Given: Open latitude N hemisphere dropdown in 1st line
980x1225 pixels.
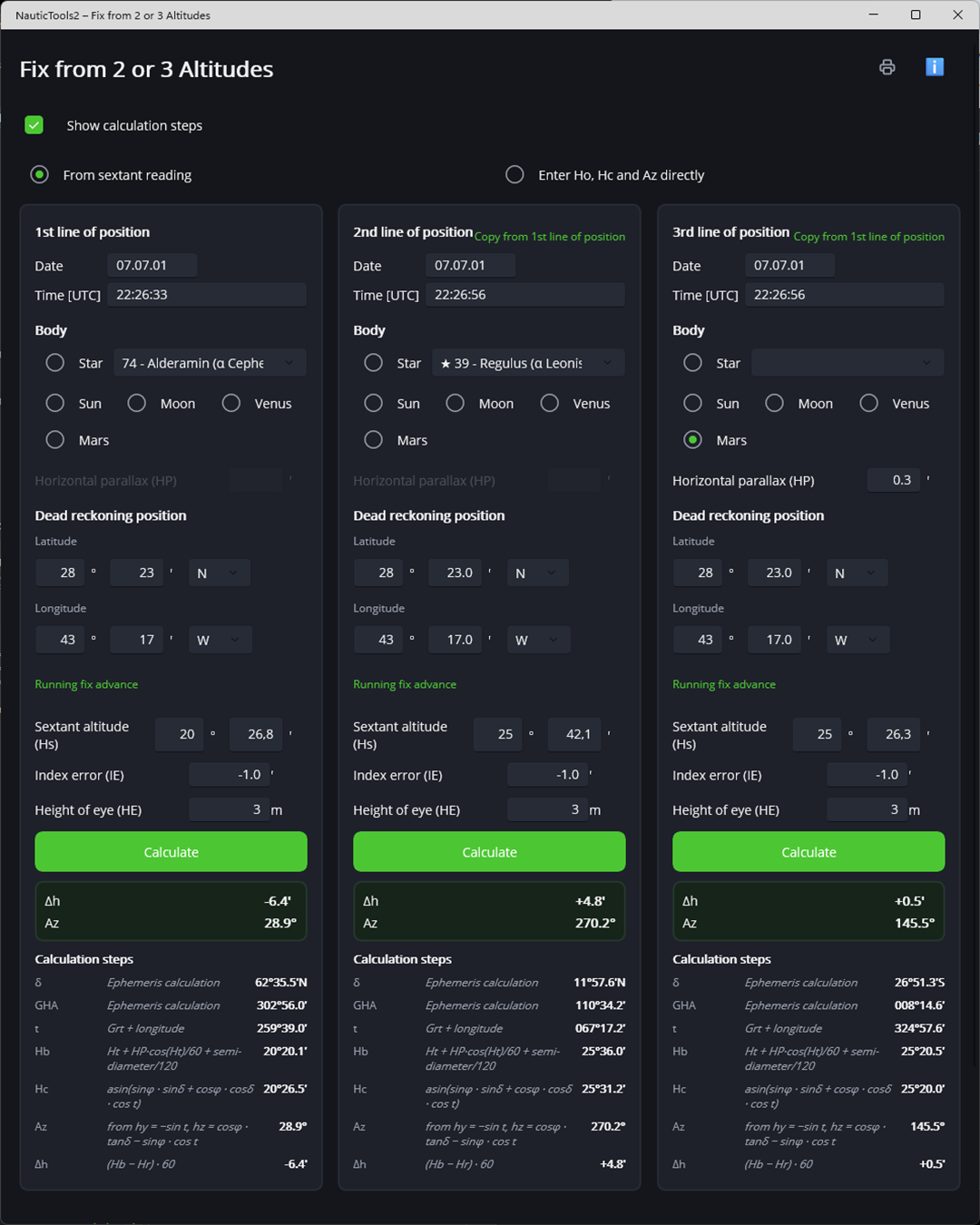Looking at the screenshot, I should [x=220, y=573].
